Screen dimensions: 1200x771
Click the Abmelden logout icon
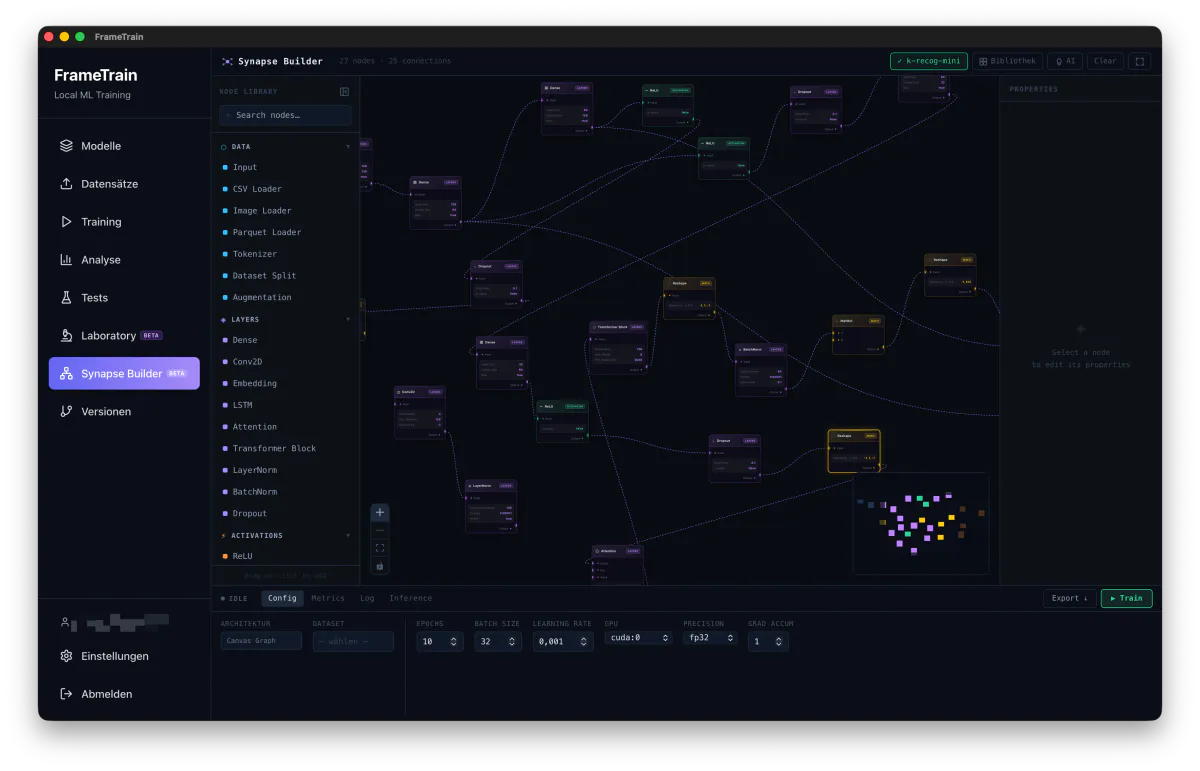tap(66, 694)
